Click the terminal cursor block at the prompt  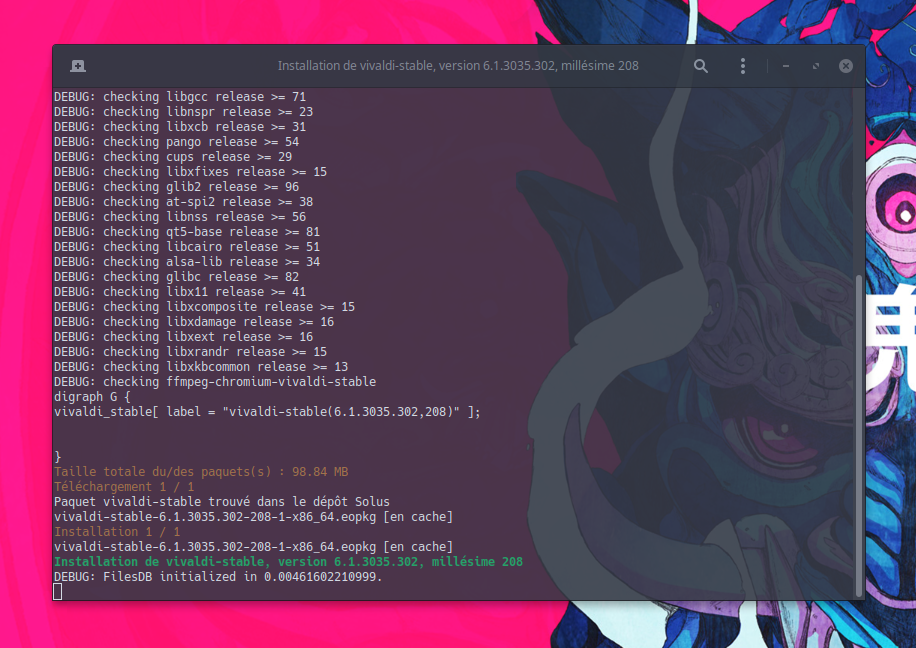(x=58, y=592)
